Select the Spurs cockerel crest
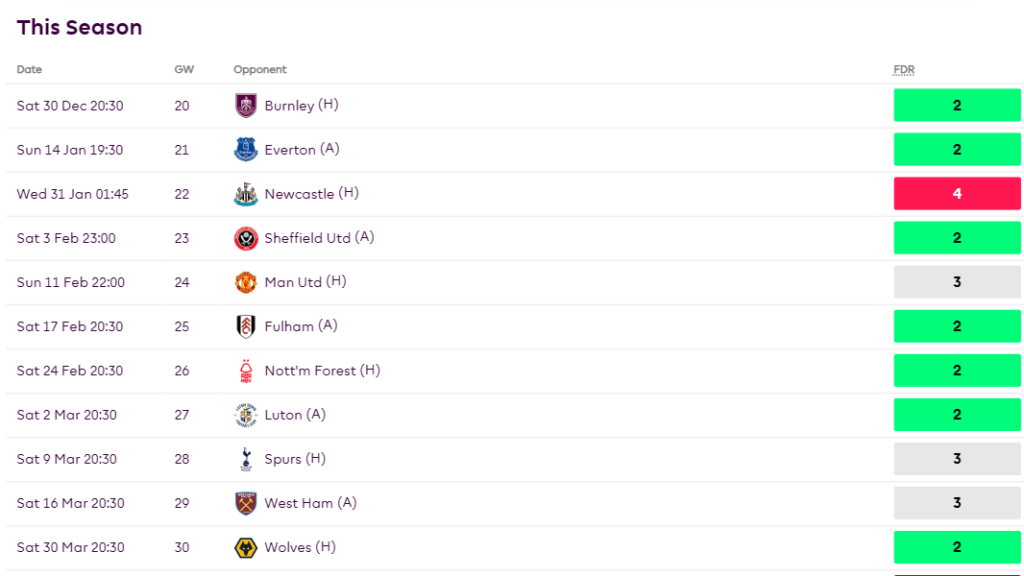The height and width of the screenshot is (576, 1024). (245, 459)
